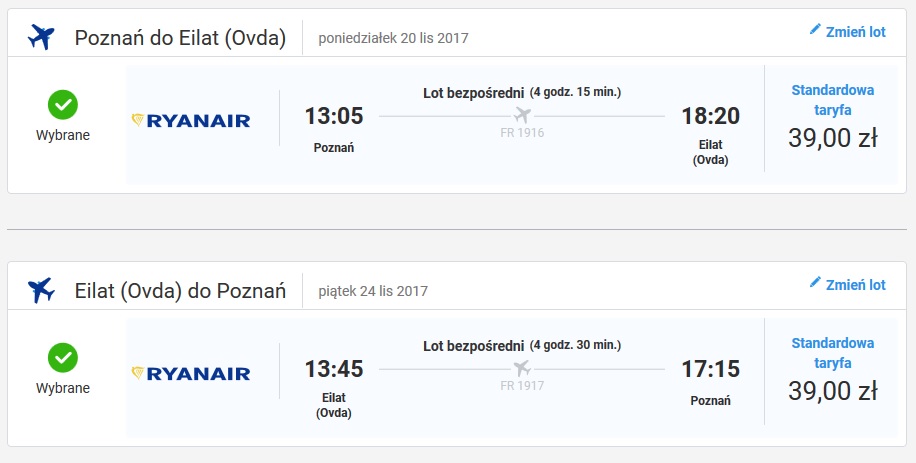Click the pencil icon on the outbound flight
This screenshot has width=916, height=463.
point(815,29)
